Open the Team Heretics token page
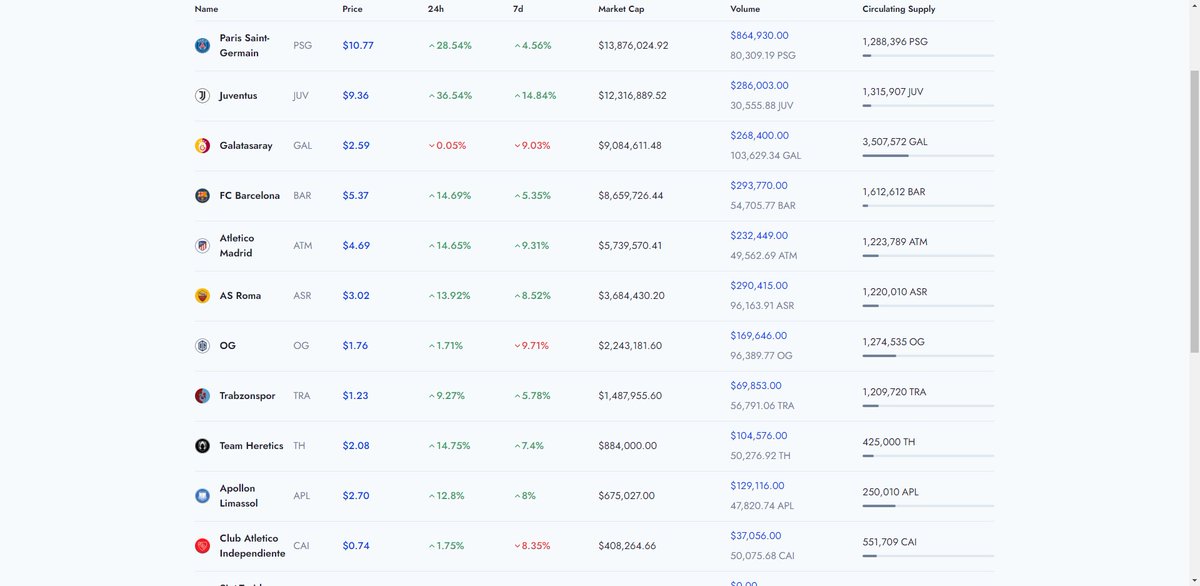The height and width of the screenshot is (586, 1200). 251,446
